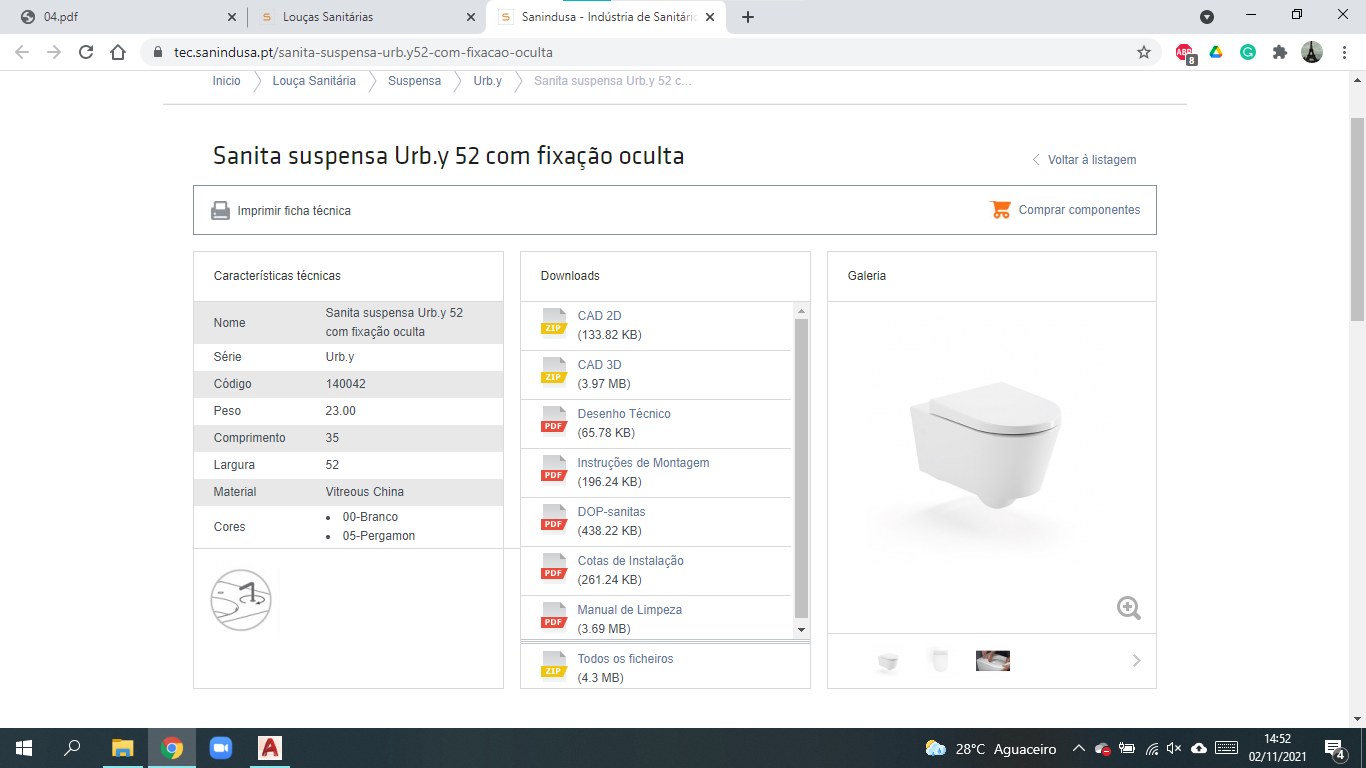Viewport: 1366px width, 768px height.
Task: Go back to the previous page
Action: pyautogui.click(x=23, y=52)
